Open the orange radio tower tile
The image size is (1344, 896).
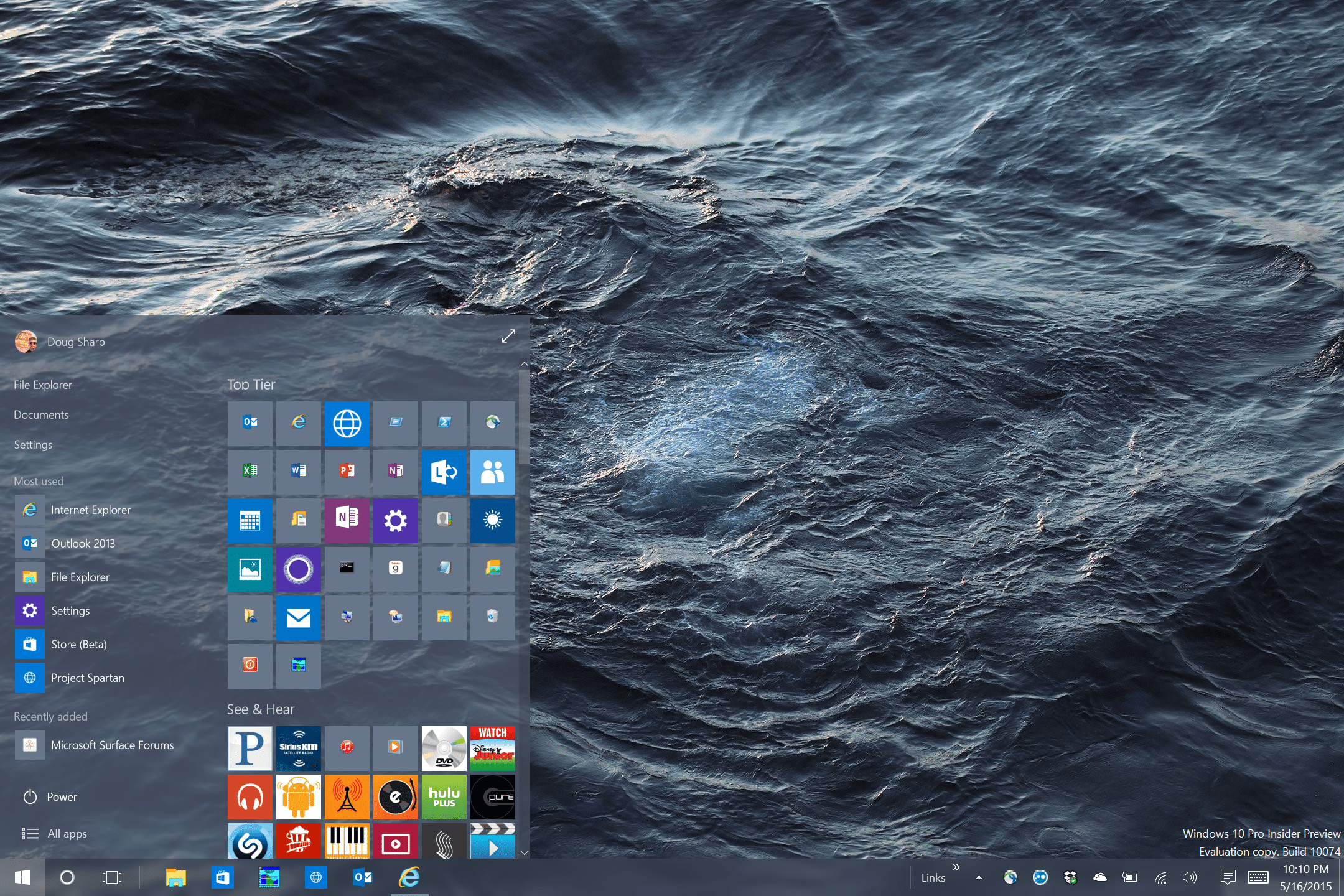pyautogui.click(x=347, y=796)
